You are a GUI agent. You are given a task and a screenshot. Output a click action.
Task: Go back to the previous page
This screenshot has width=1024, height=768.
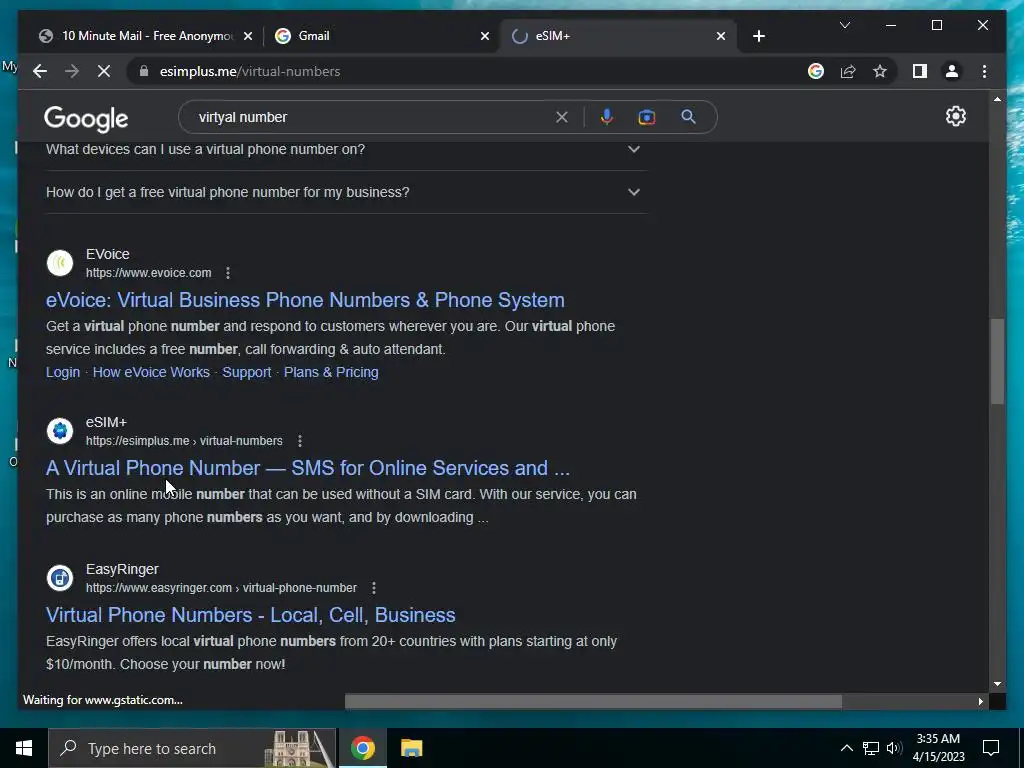click(40, 71)
